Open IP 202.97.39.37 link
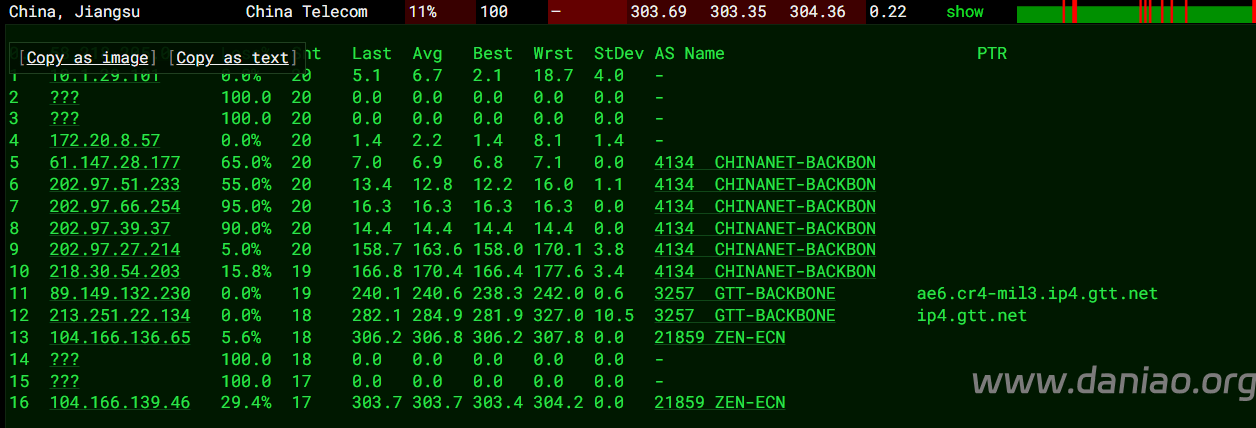 tap(110, 228)
